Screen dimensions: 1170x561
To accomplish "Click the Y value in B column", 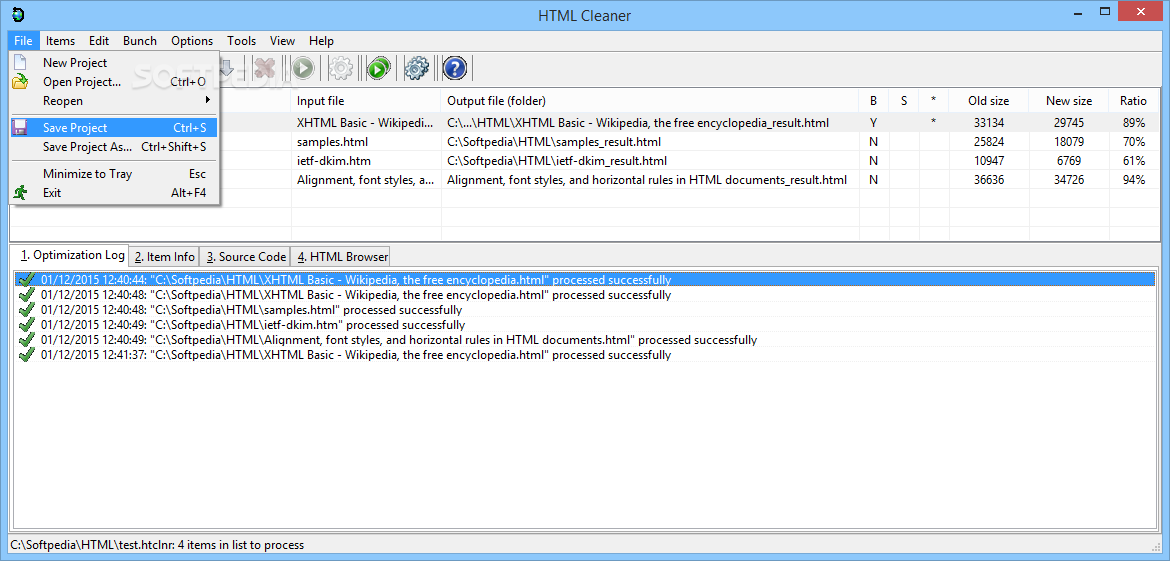I will [x=874, y=122].
